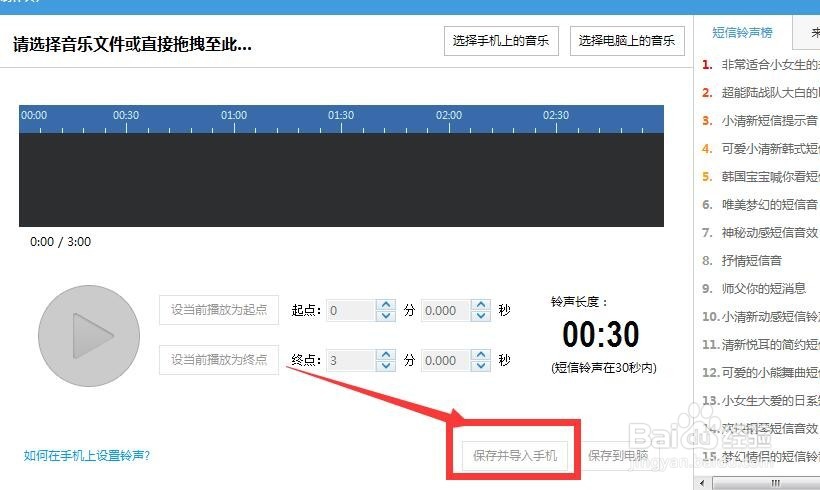Select ringtone 6 唯美梦幻的短信音

coord(760,204)
